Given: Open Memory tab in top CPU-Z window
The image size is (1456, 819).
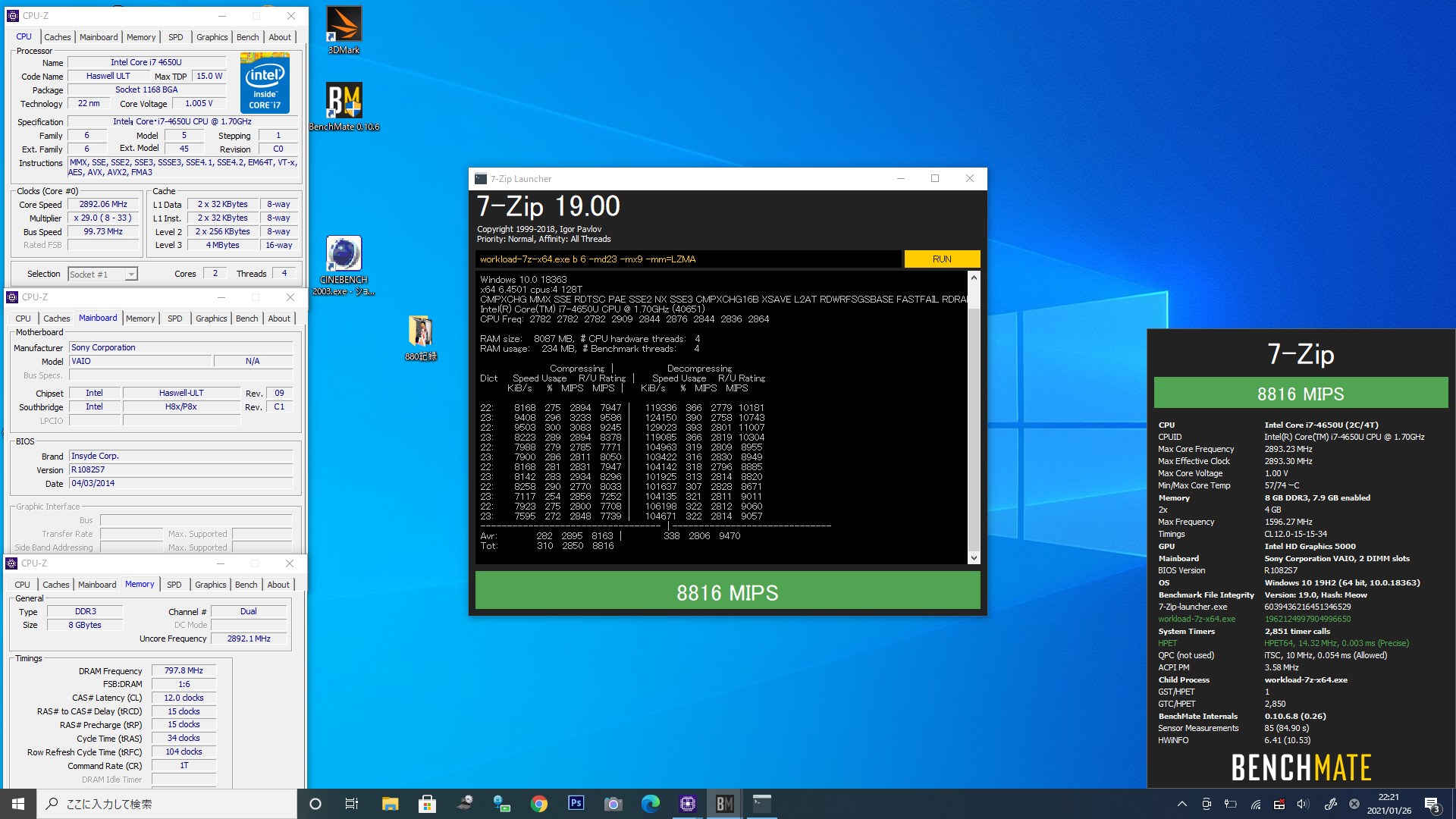Looking at the screenshot, I should click(141, 37).
